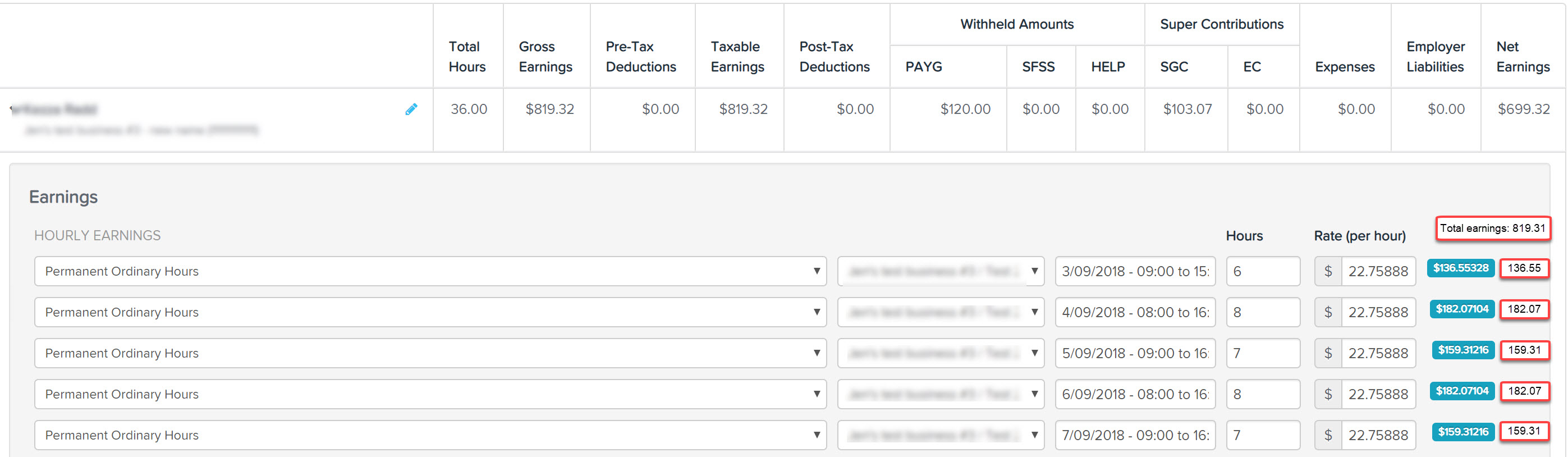Click the teal $159.31216 badge on 7/09/2018 row
The height and width of the screenshot is (457, 1568).
pyautogui.click(x=1462, y=431)
